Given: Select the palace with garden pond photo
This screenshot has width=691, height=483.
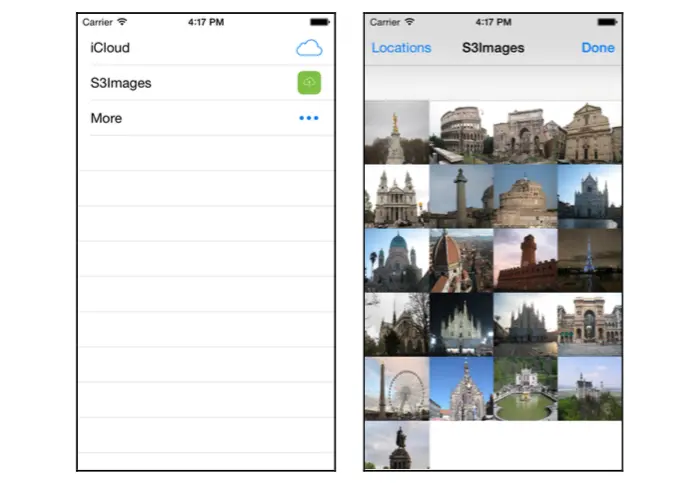Looking at the screenshot, I should click(x=525, y=388).
